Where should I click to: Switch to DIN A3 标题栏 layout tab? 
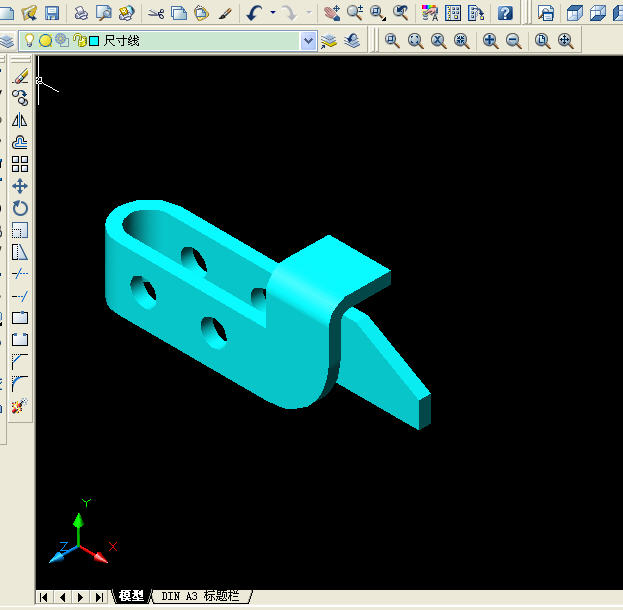click(201, 596)
